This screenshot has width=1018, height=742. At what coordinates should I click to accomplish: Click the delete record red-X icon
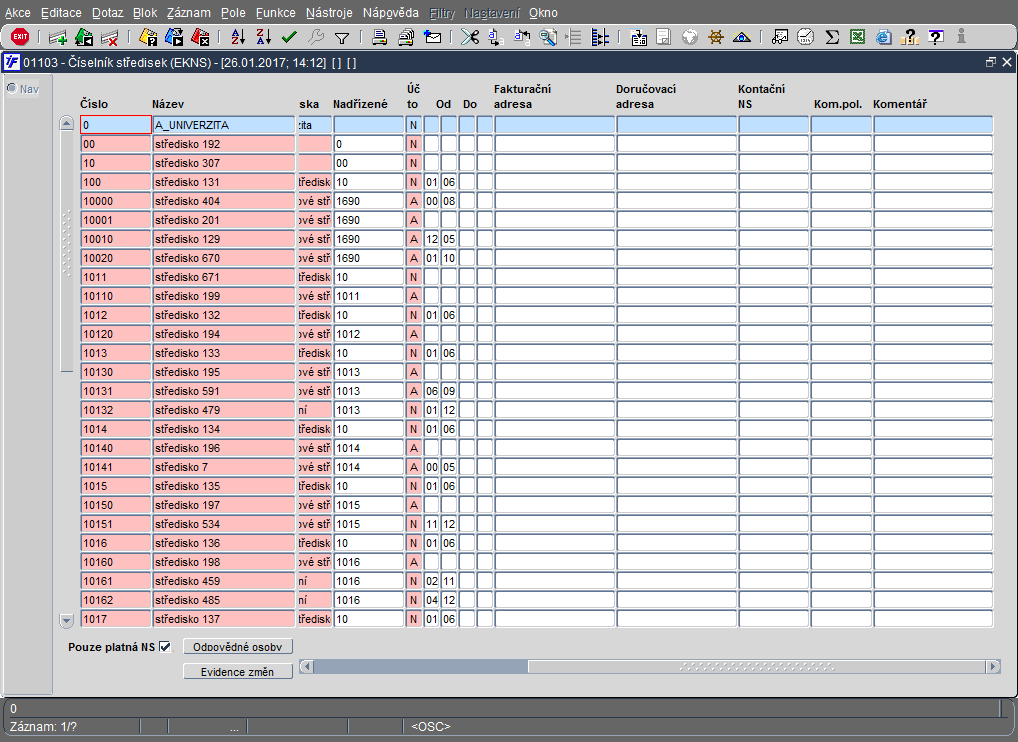109,38
